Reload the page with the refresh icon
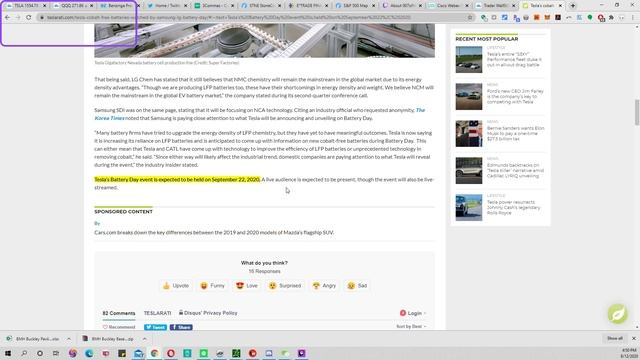This screenshot has width=640, height=360. click(x=29, y=18)
